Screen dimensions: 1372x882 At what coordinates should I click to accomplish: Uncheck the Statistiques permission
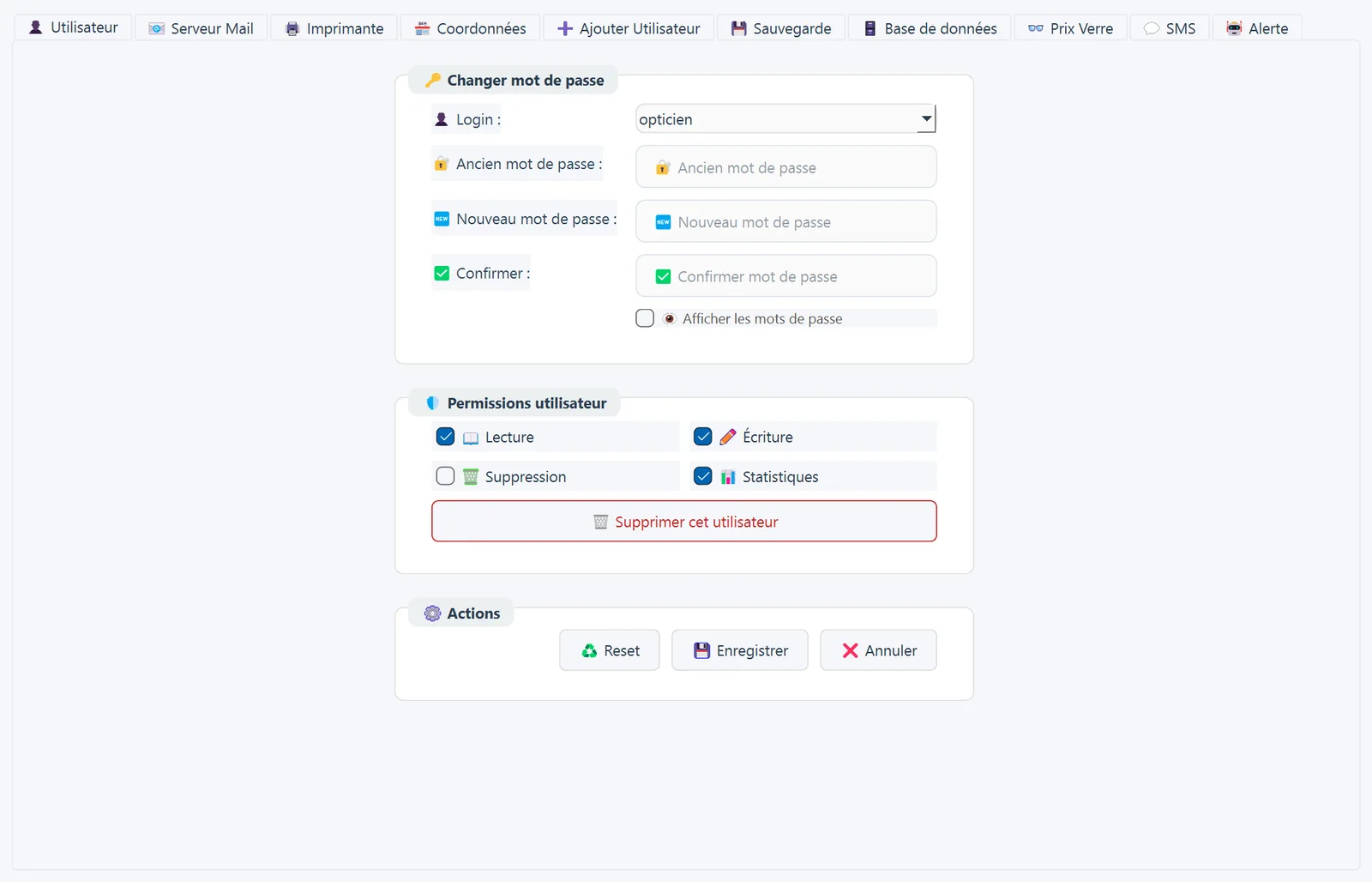pos(702,476)
